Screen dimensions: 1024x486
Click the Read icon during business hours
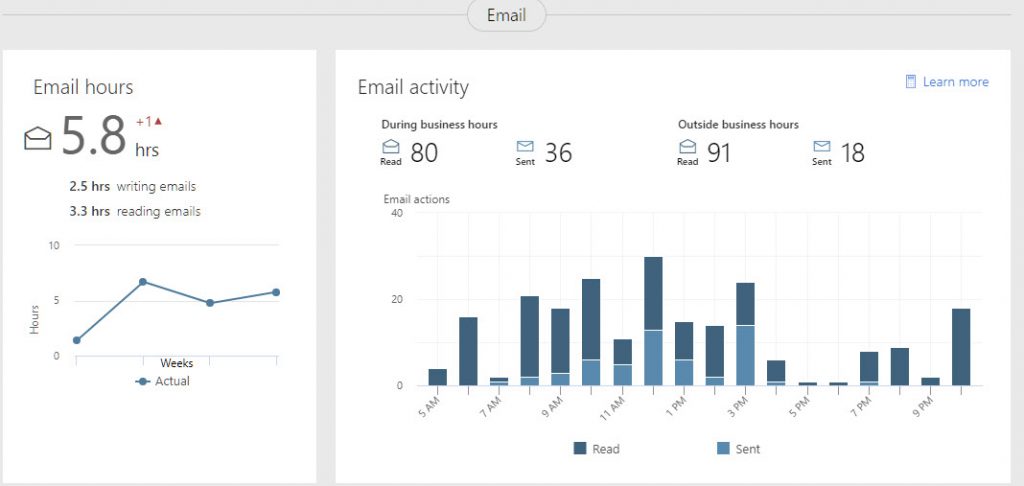coord(391,148)
